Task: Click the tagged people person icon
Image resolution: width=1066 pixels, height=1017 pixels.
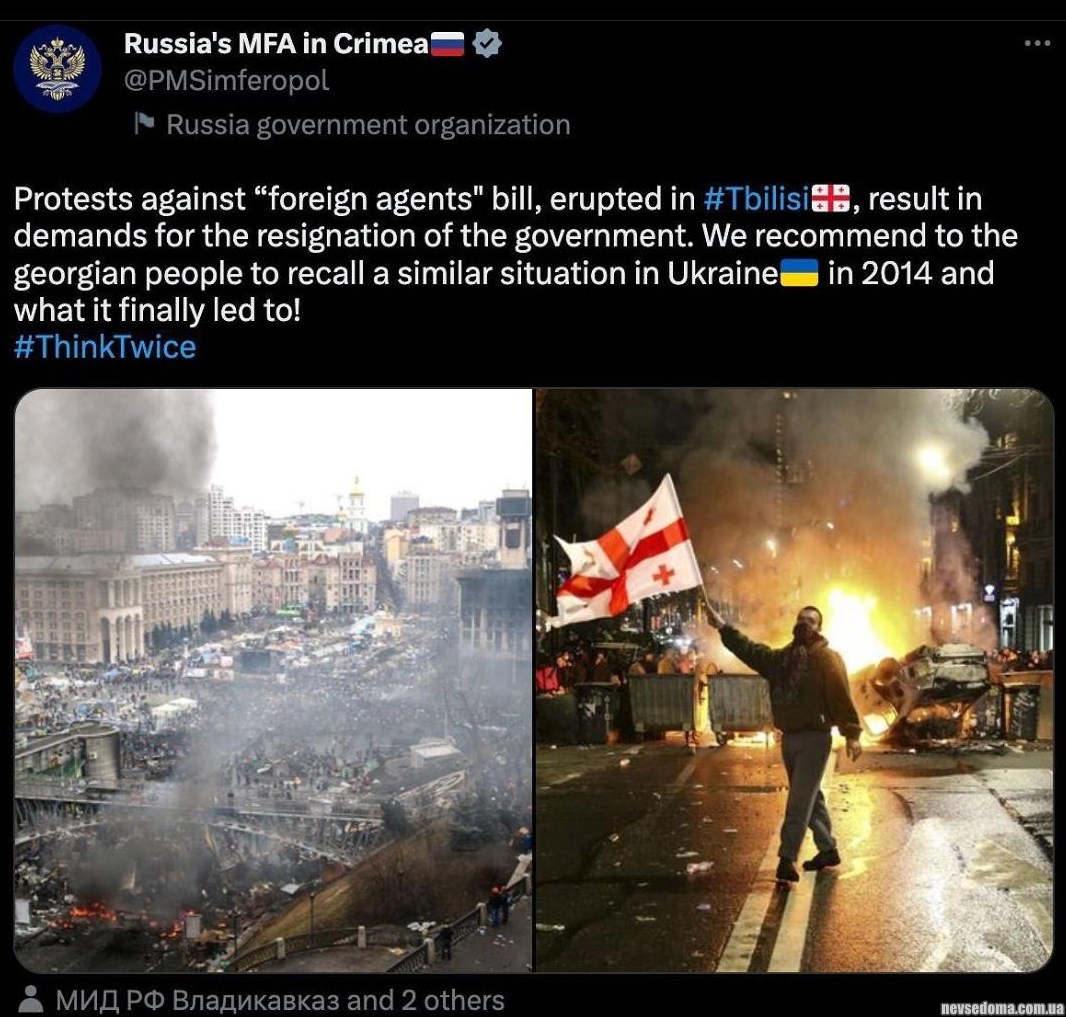Action: [x=29, y=999]
